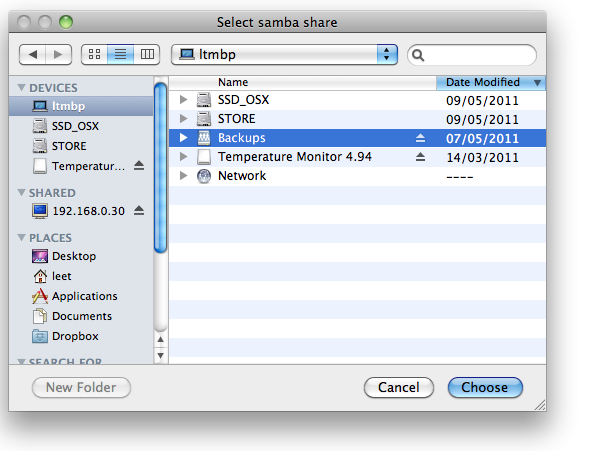The height and width of the screenshot is (451, 598).
Task: Click the Cancel button
Action: point(399,387)
